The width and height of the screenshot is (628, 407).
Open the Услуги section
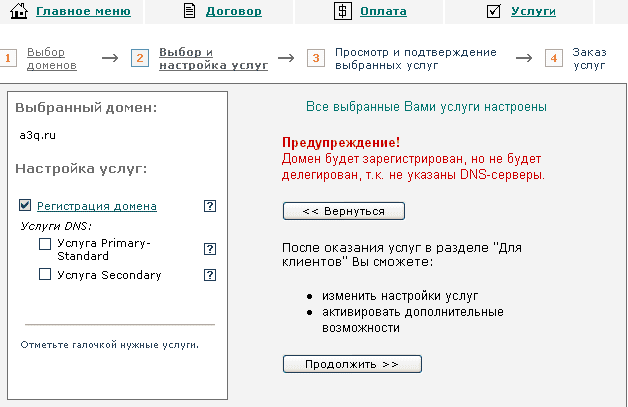click(x=533, y=12)
